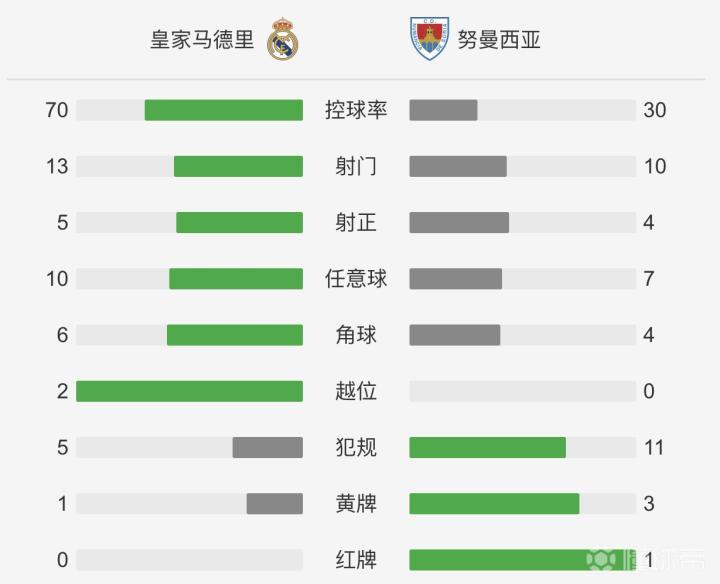Image resolution: width=720 pixels, height=584 pixels.
Task: Click Numancia's green 犯规 fouls bar
Action: coord(488,448)
